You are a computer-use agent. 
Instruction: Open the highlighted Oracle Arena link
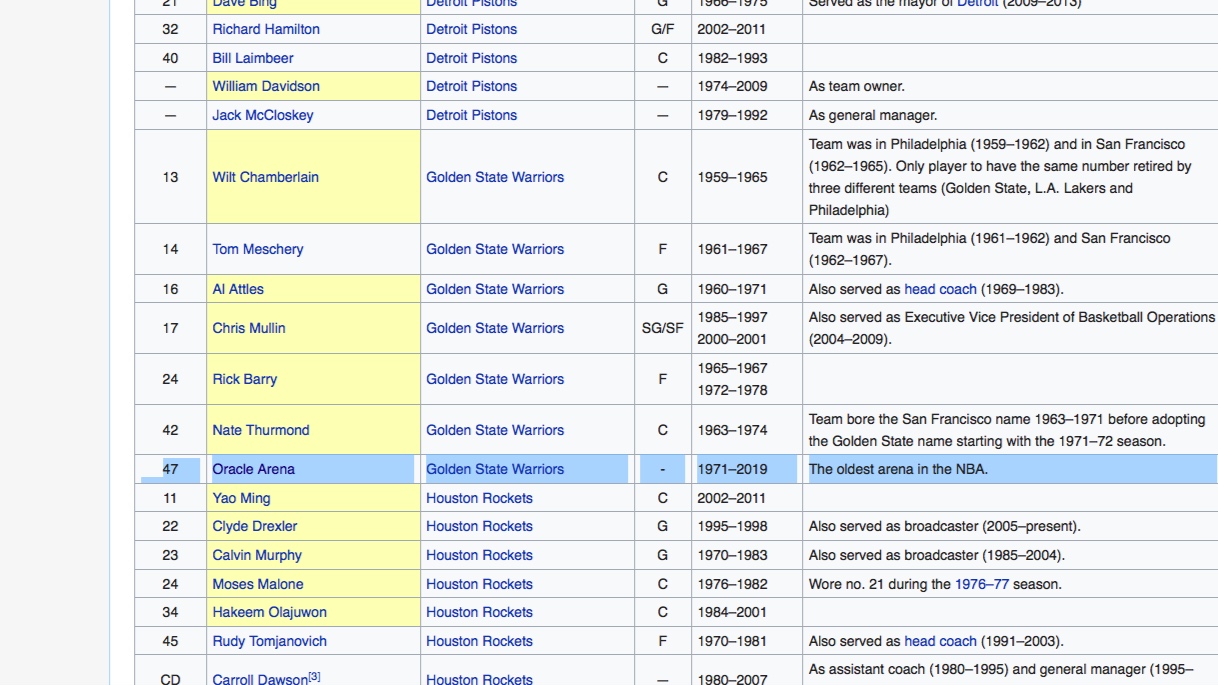coord(253,469)
